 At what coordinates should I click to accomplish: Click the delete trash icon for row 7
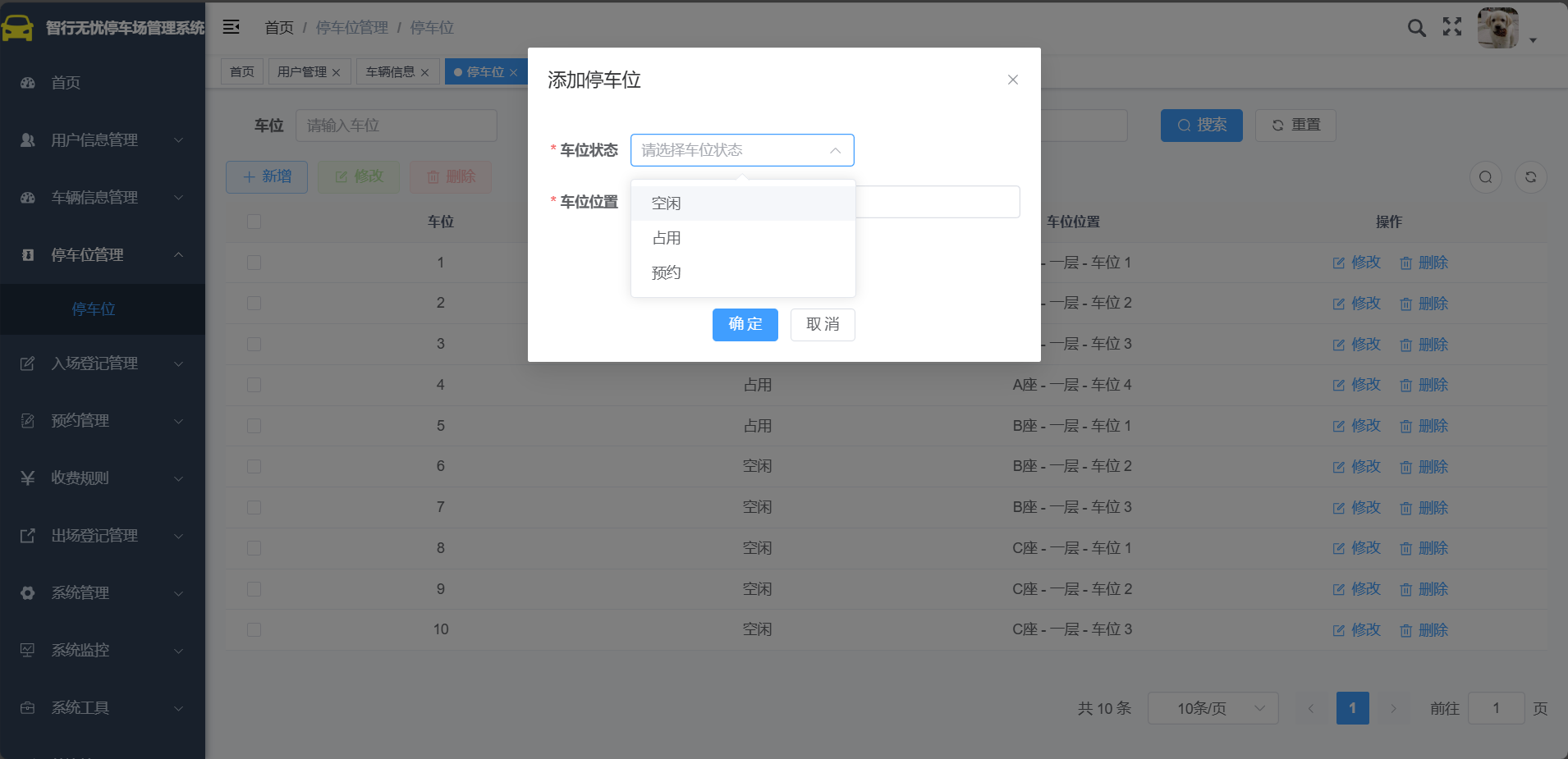click(x=1406, y=508)
